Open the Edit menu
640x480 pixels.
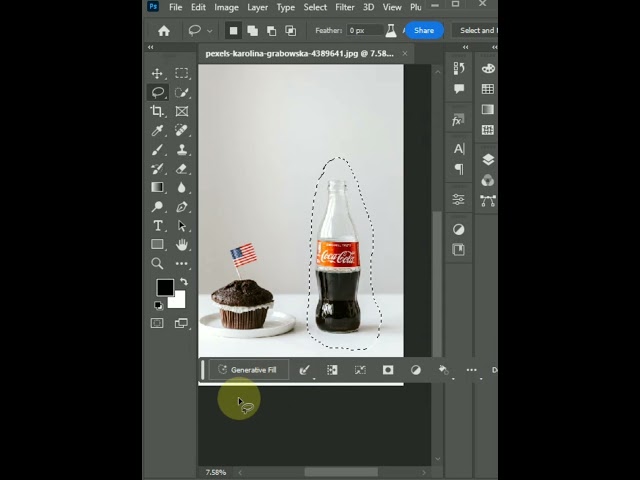pyautogui.click(x=198, y=7)
